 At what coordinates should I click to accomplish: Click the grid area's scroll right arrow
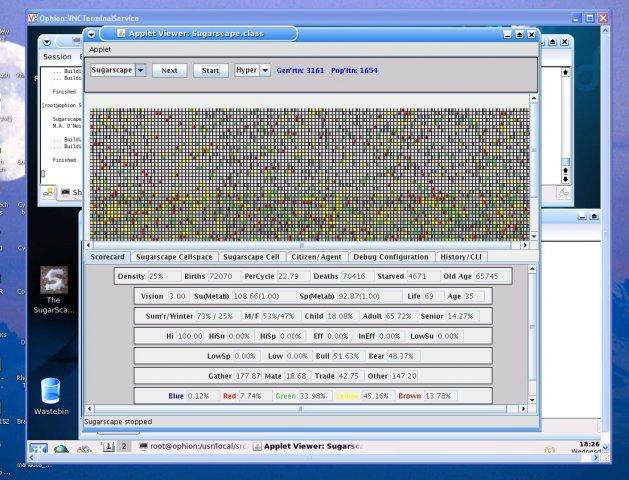pos(525,245)
